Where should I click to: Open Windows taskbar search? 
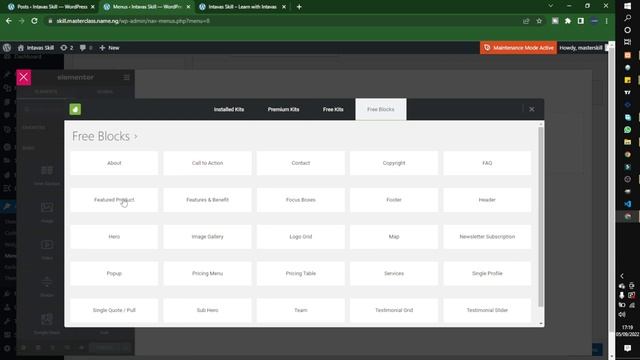(628, 18)
